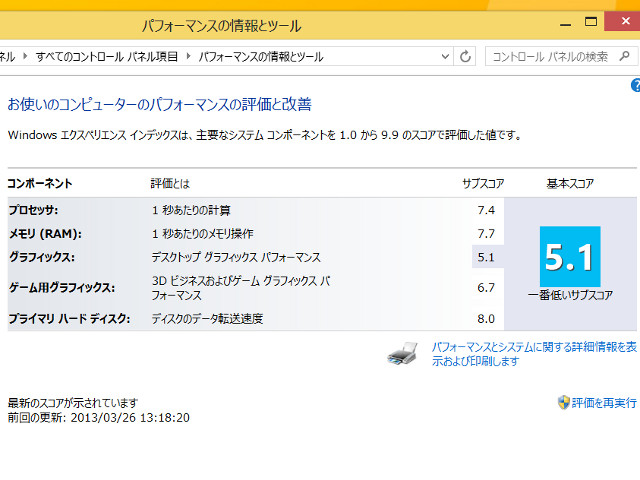Select パフォーマンスの情報とツール breadcrumb
The image size is (640, 480).
pyautogui.click(x=261, y=56)
